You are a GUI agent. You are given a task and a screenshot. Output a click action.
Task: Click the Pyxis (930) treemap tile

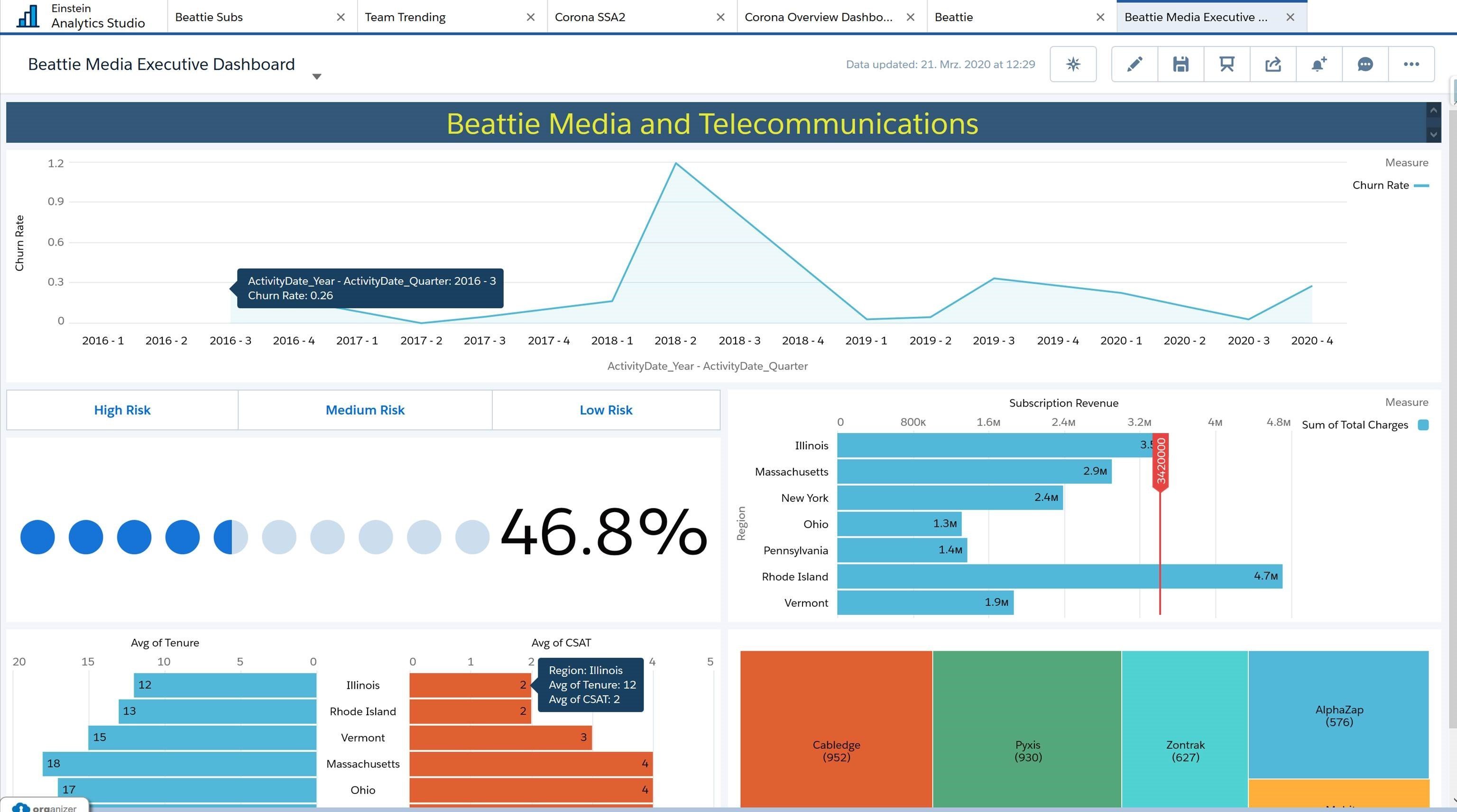[x=1027, y=729]
